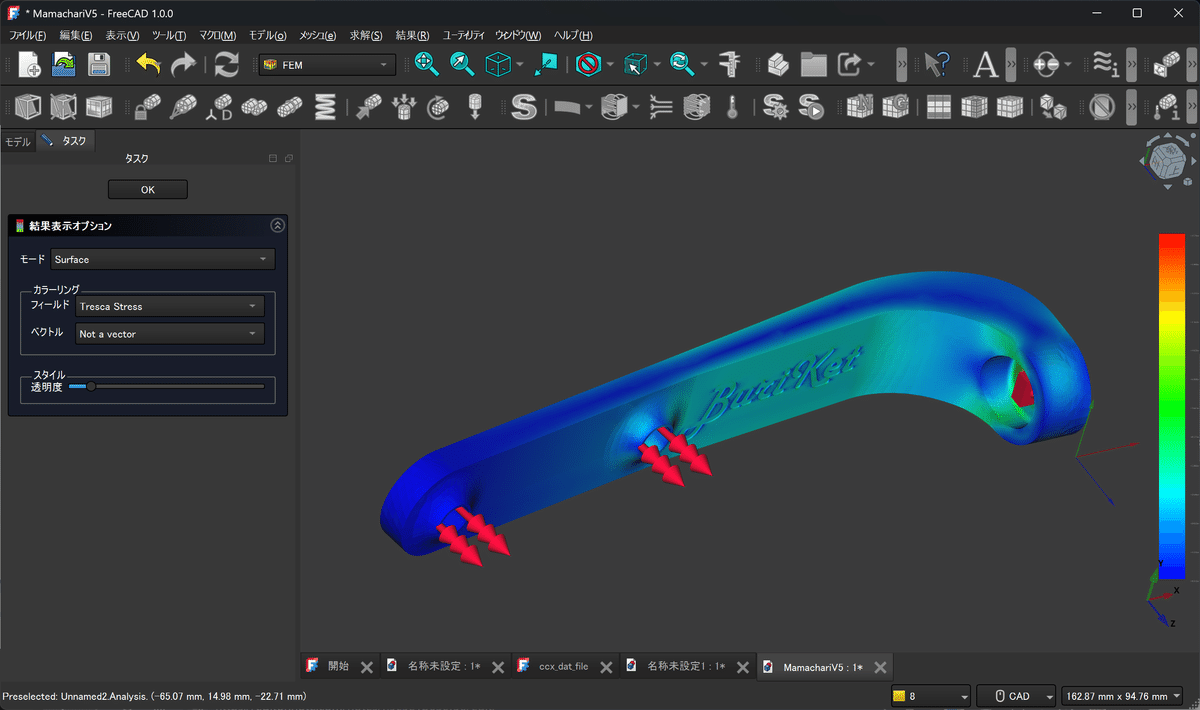Open the 求解(S) menu
1200x710 pixels.
click(366, 35)
